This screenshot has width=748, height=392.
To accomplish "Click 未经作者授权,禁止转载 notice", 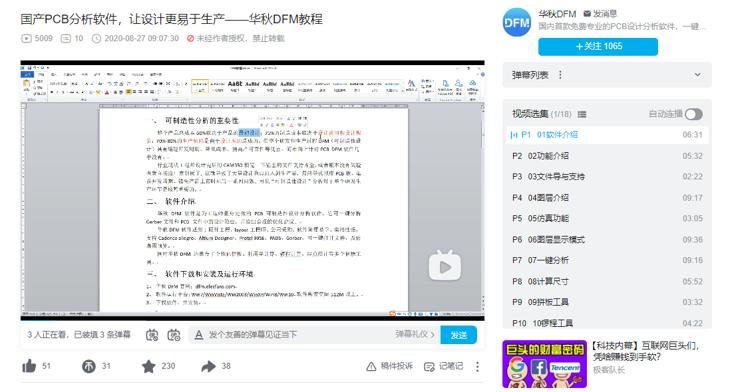I will tap(236, 38).
